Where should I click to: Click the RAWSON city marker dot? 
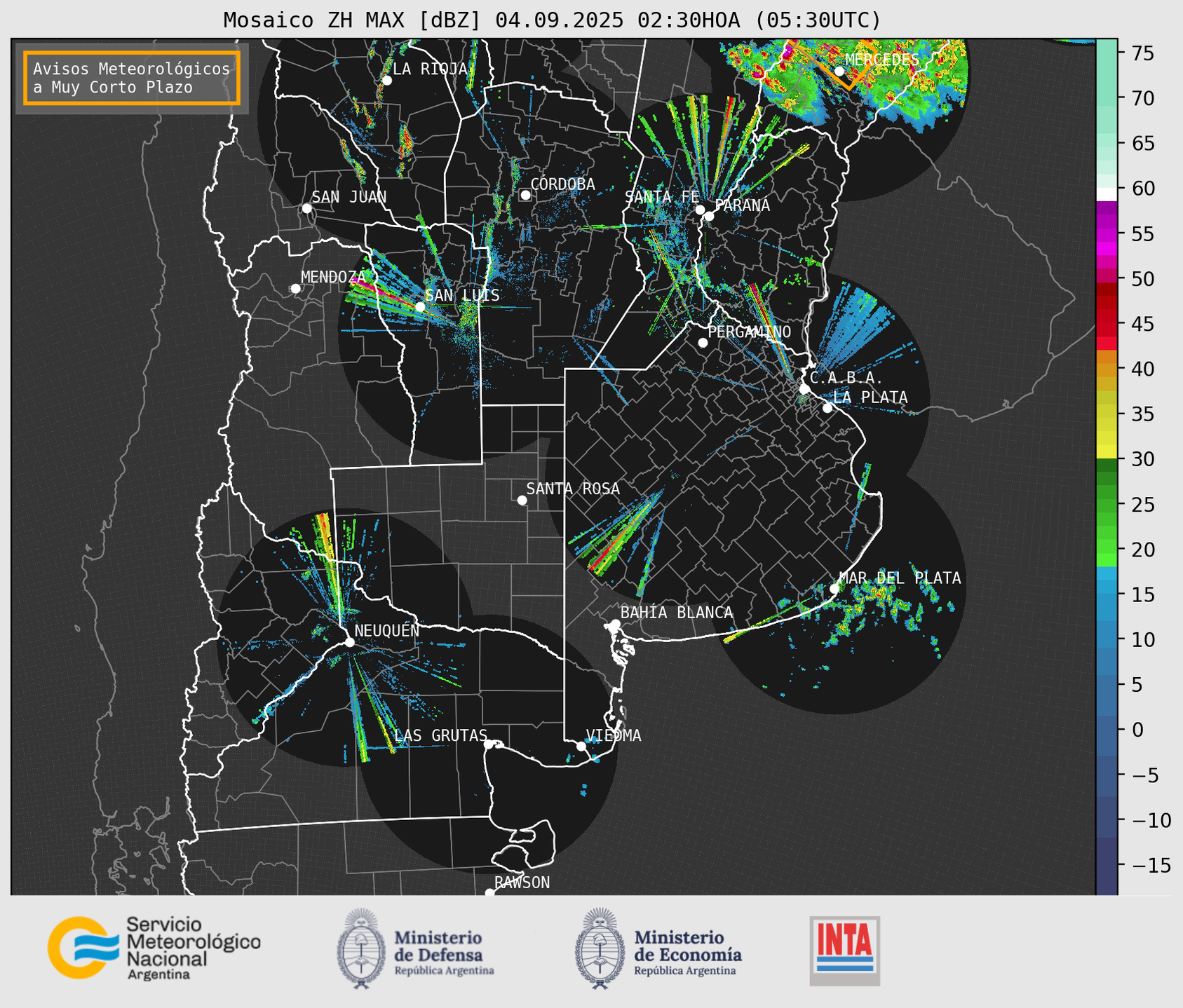(489, 893)
